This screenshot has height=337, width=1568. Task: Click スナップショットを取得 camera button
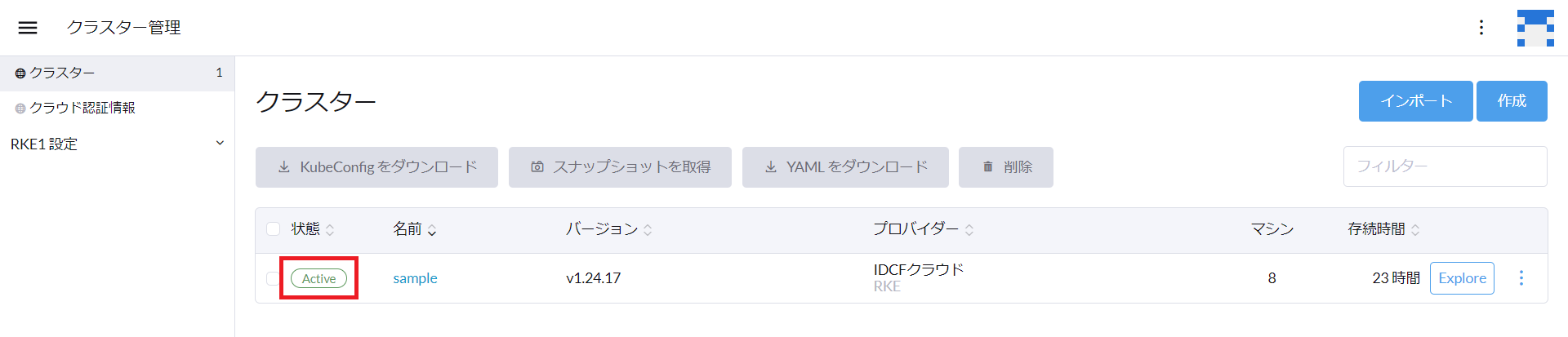(x=620, y=167)
